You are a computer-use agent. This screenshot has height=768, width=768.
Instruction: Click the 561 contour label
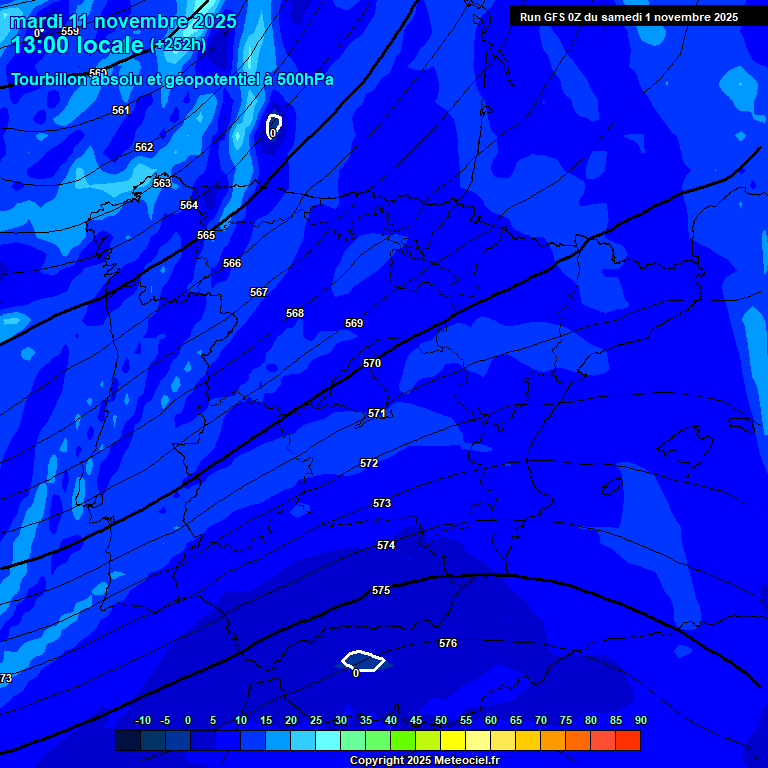click(121, 110)
